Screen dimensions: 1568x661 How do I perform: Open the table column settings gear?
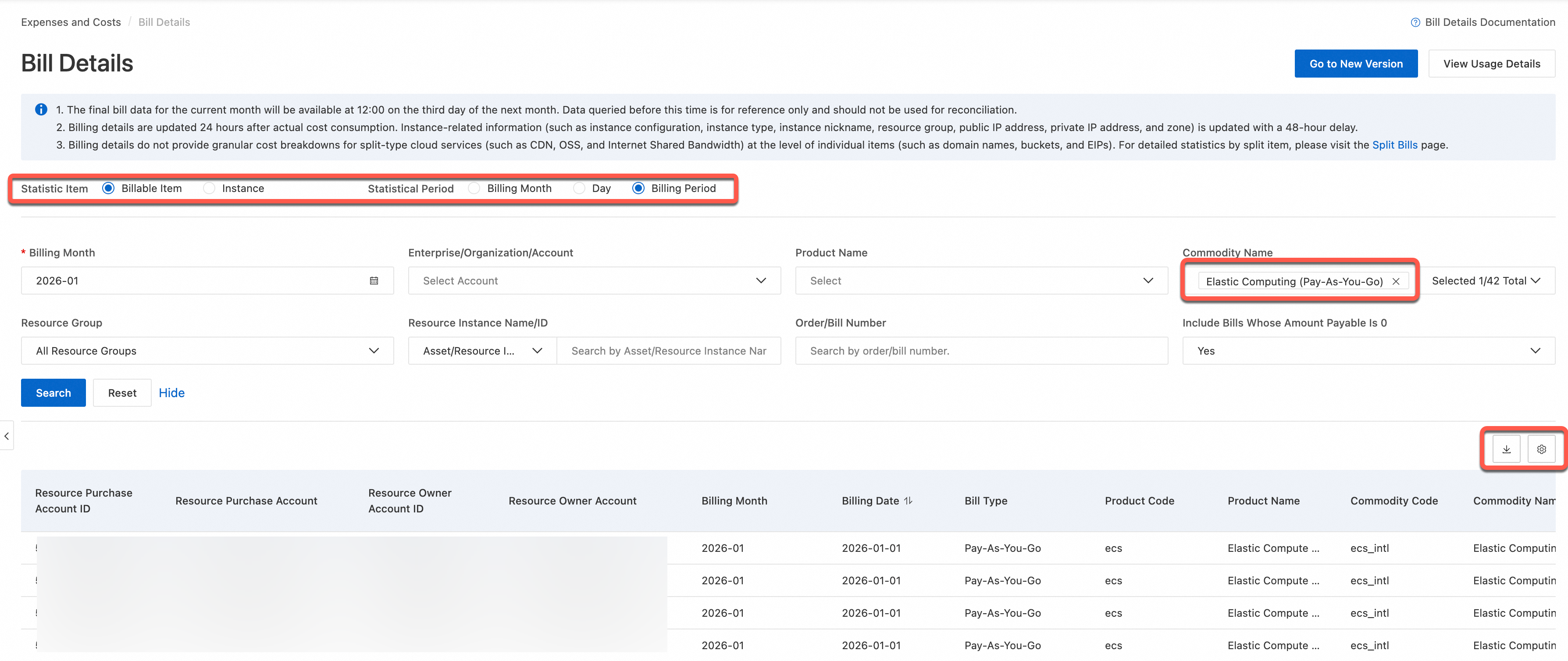click(1541, 449)
